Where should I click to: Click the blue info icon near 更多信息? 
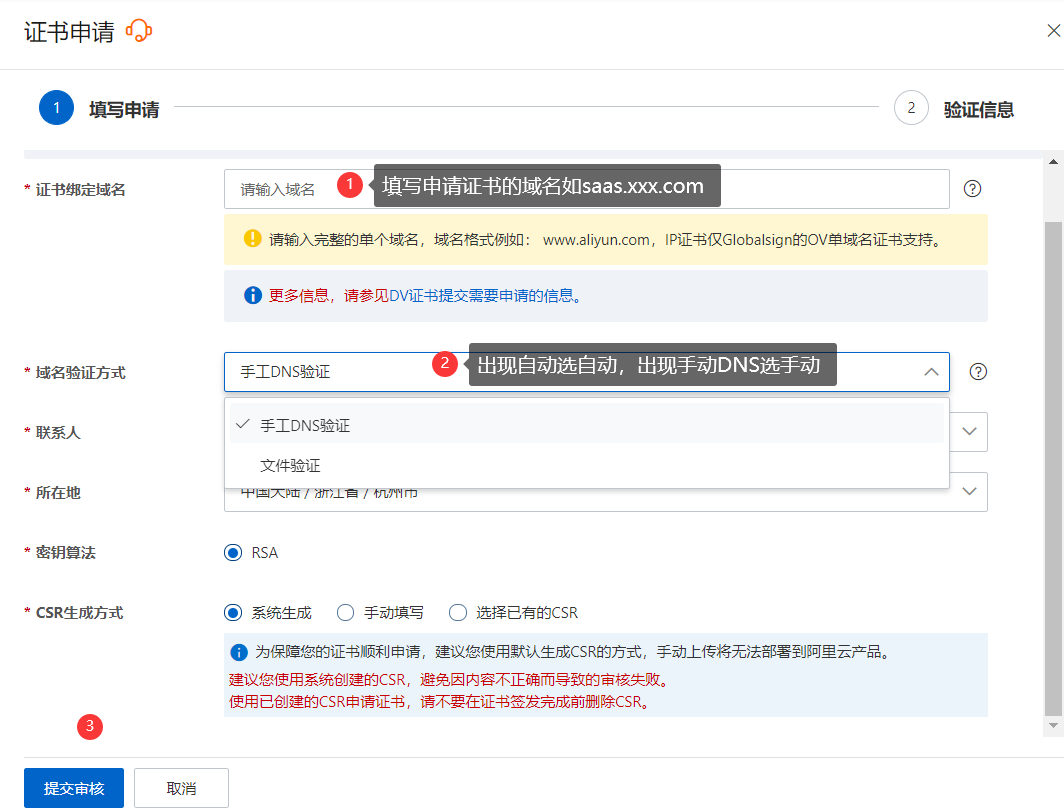tap(252, 296)
